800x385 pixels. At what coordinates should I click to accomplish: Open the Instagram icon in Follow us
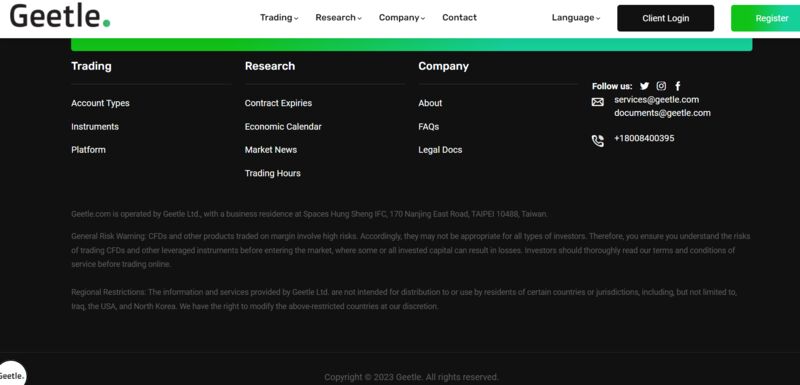click(x=661, y=86)
